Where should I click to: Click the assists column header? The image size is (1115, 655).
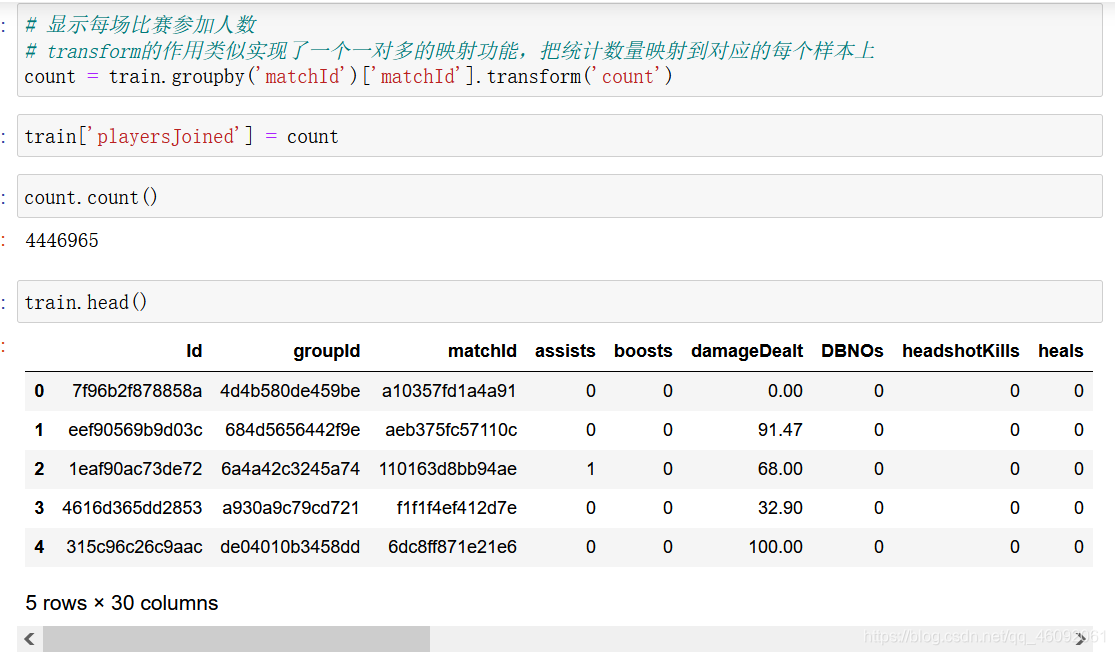565,351
